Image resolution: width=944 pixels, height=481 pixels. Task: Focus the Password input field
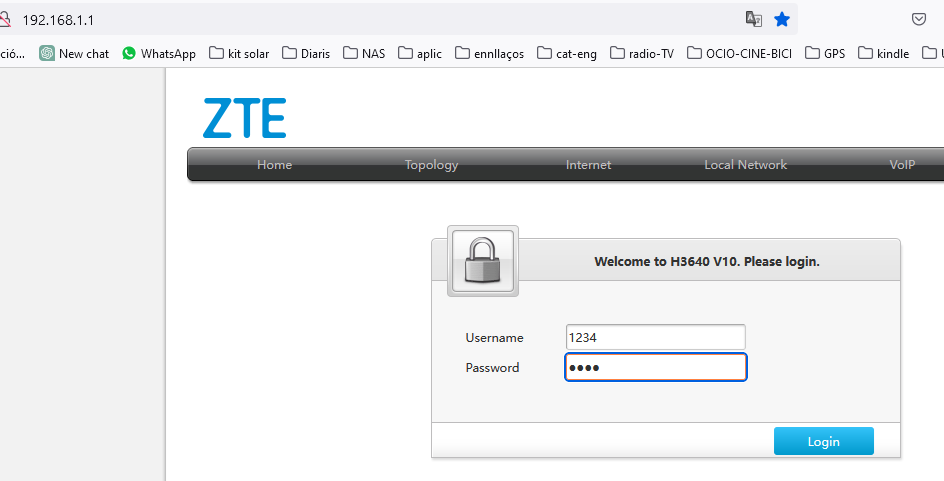[x=655, y=368]
